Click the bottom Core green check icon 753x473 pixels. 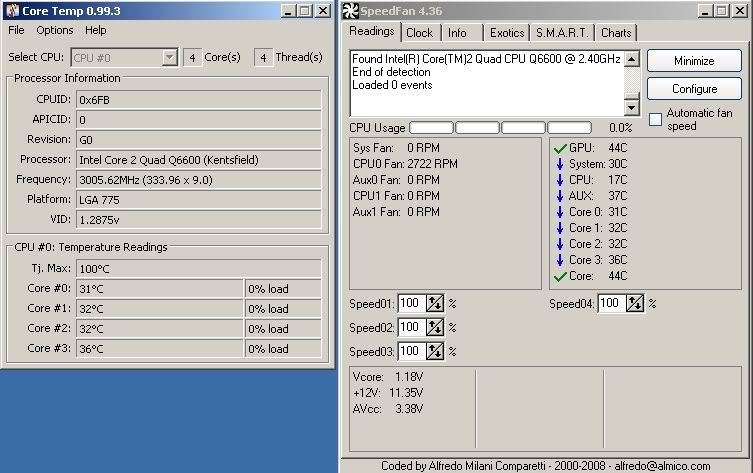tap(559, 276)
